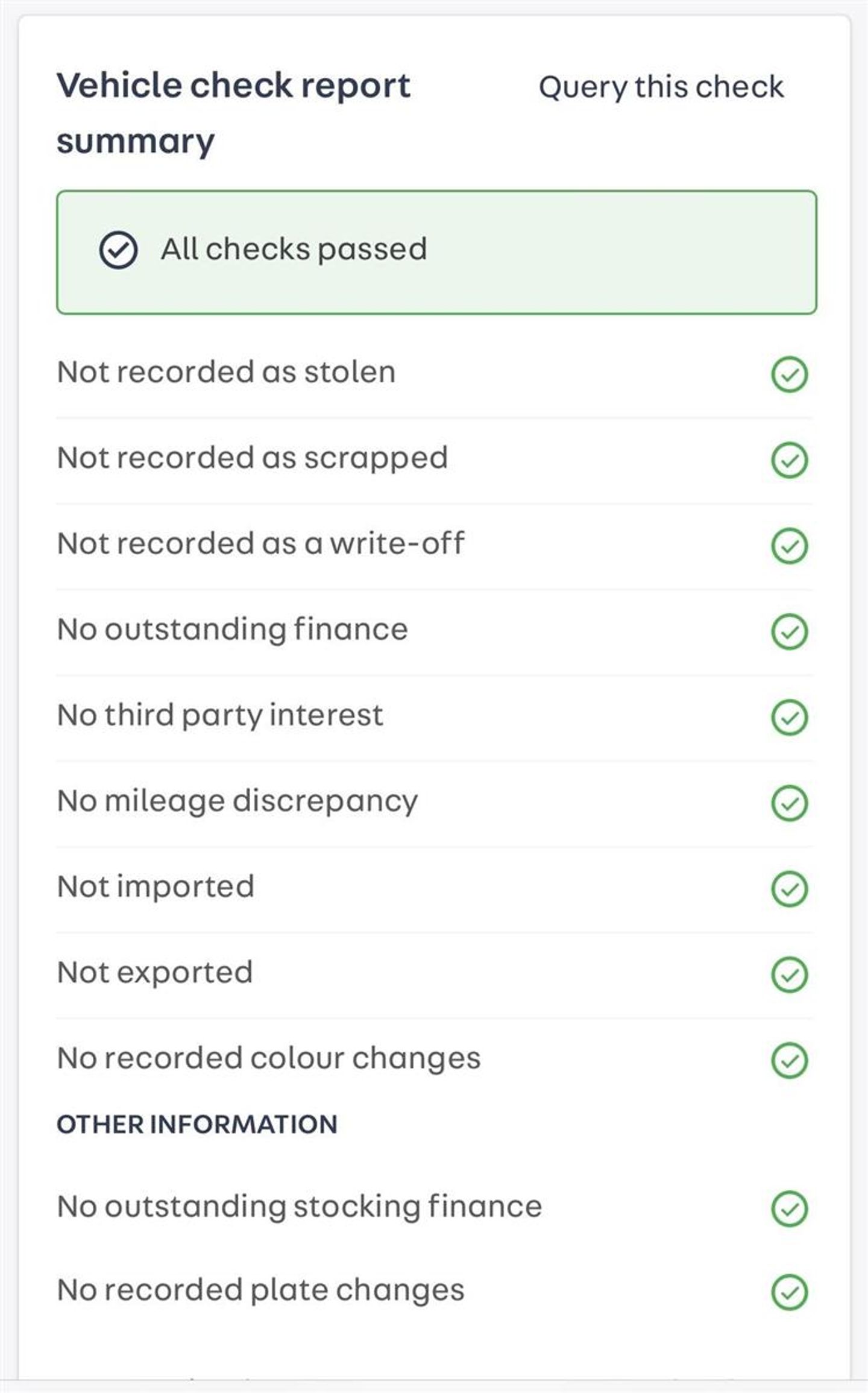Select the No outstanding finance row label
The height and width of the screenshot is (1393, 868).
tap(232, 630)
